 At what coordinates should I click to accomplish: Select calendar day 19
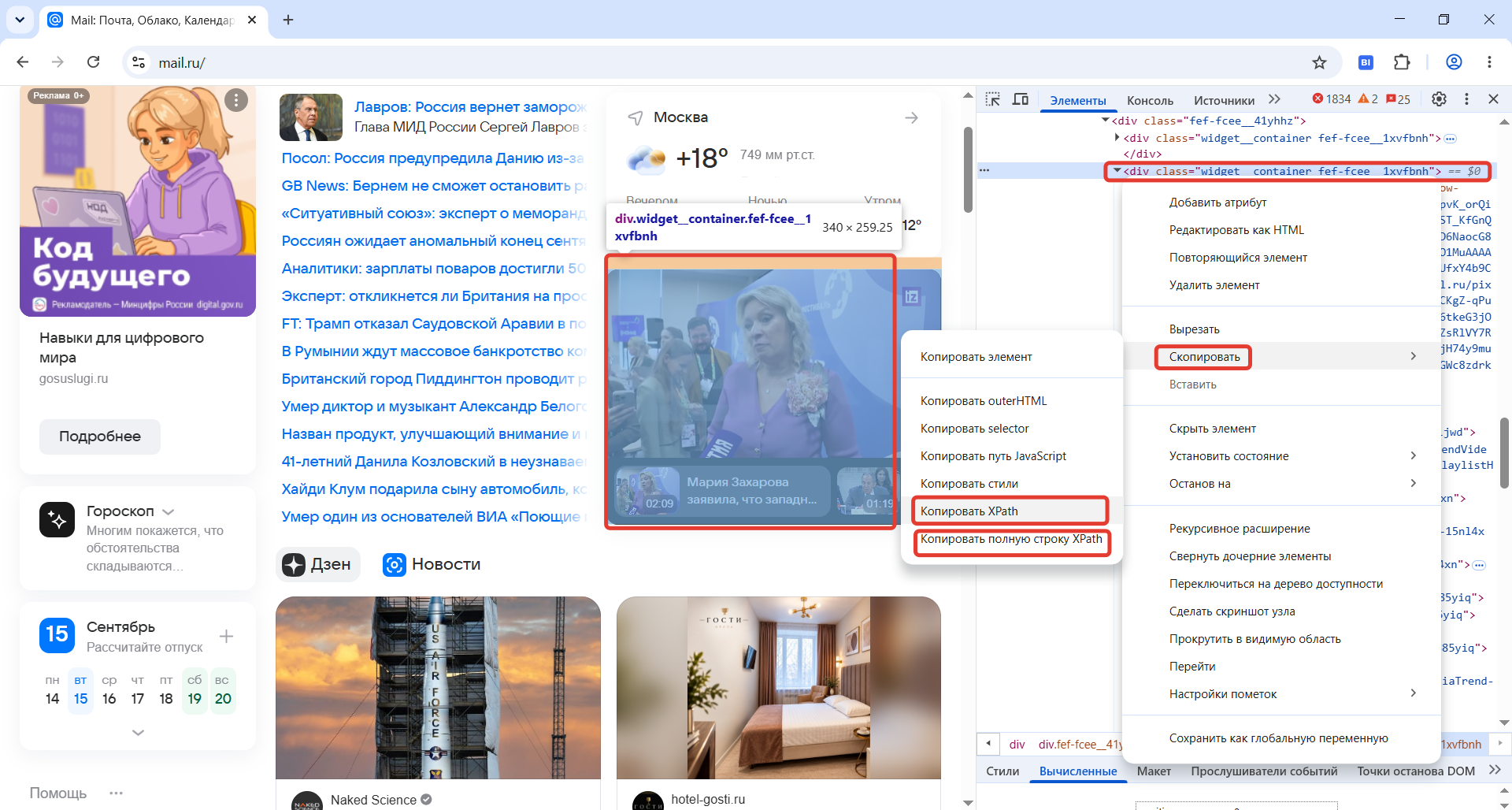coord(195,699)
